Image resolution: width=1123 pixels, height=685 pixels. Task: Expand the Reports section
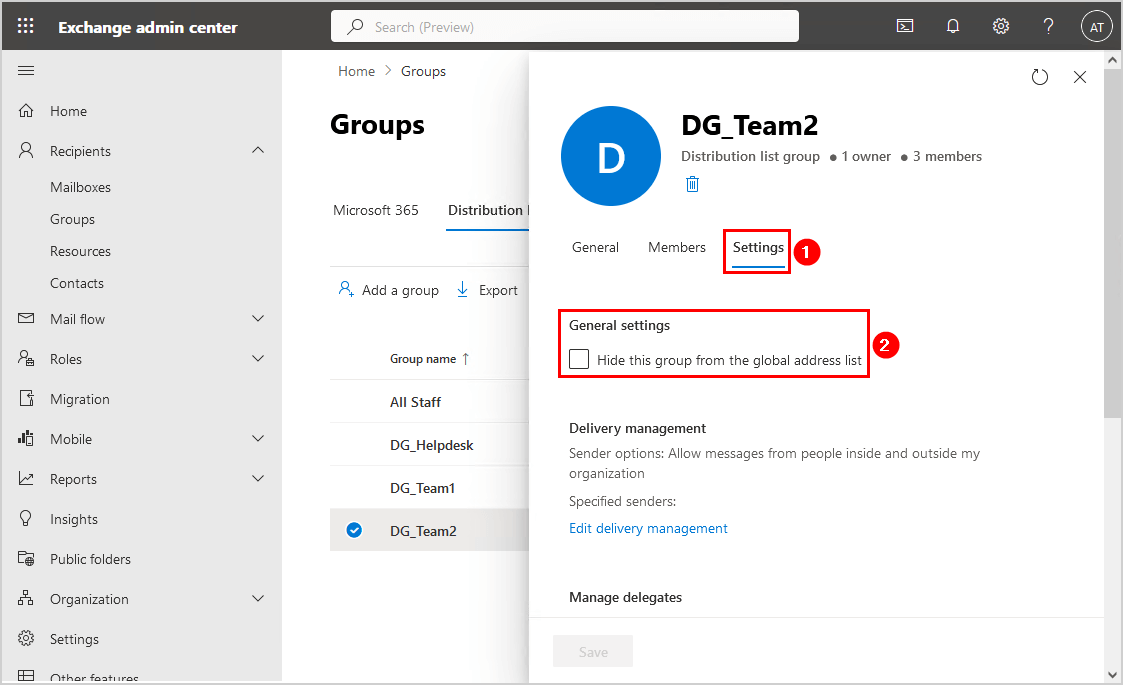tap(258, 479)
